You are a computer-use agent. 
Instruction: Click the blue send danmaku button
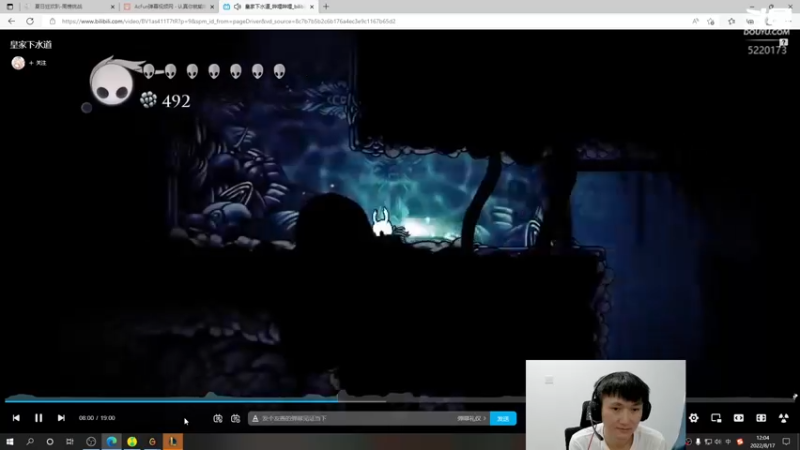click(x=503, y=418)
